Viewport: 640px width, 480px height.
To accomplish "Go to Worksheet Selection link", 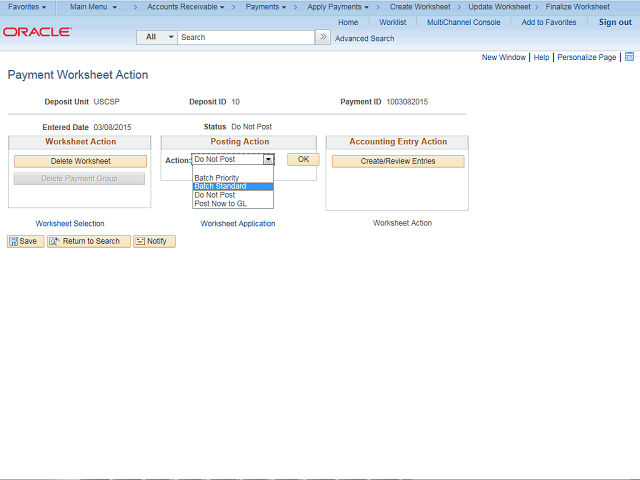I will click(x=70, y=224).
